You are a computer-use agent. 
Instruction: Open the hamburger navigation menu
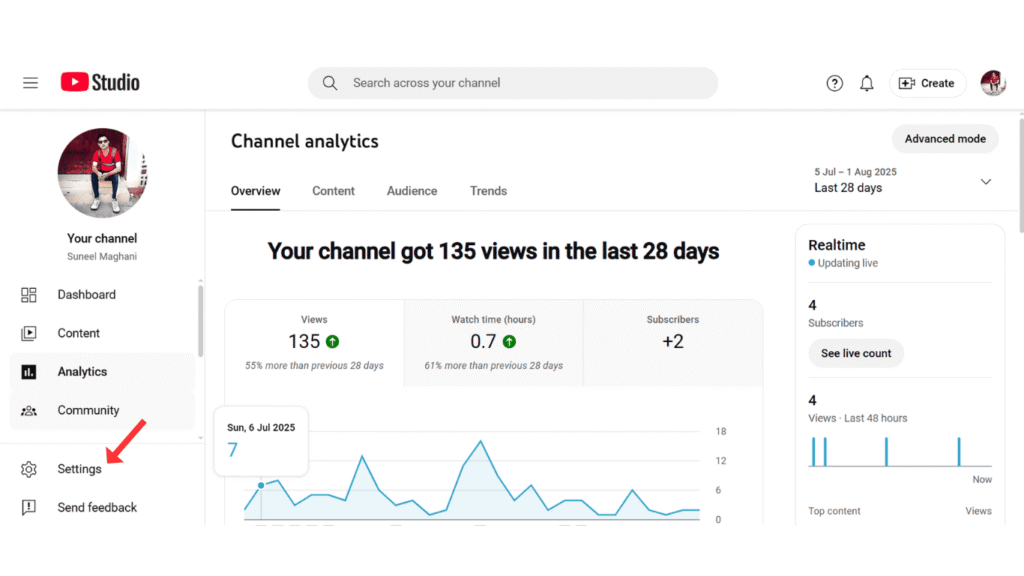30,83
